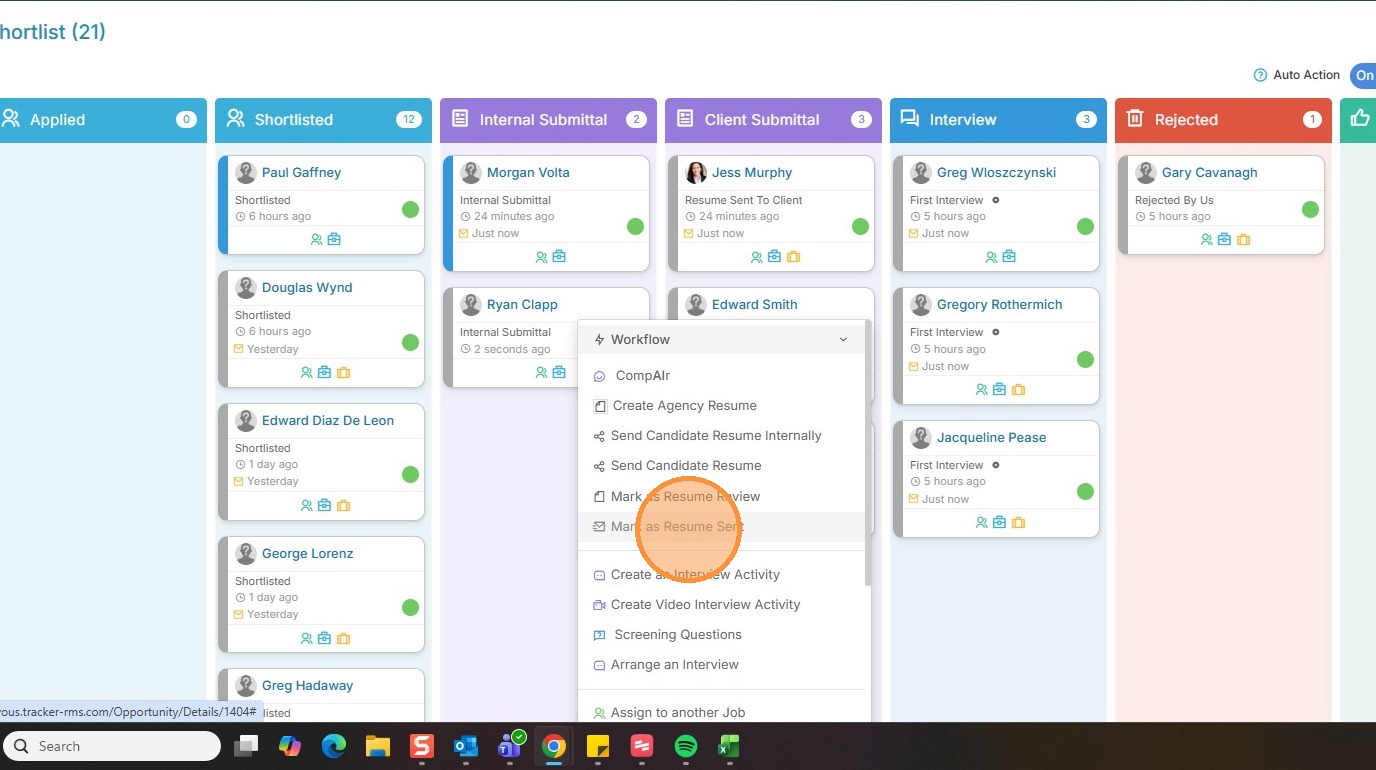Click the people icon in the Applied column header

point(11,119)
